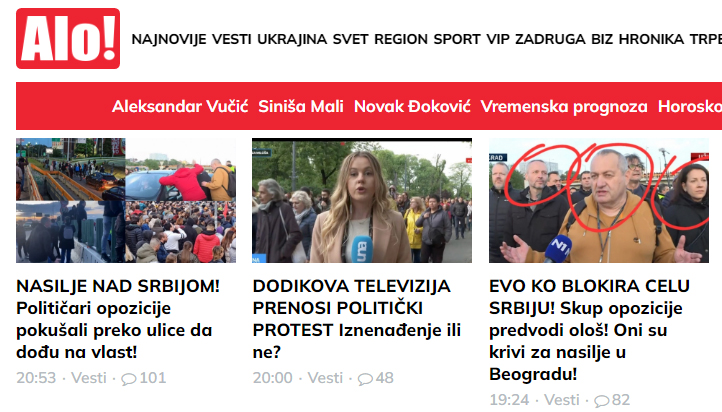This screenshot has width=722, height=412.
Task: Open the UKRAJINA section
Action: (292, 39)
